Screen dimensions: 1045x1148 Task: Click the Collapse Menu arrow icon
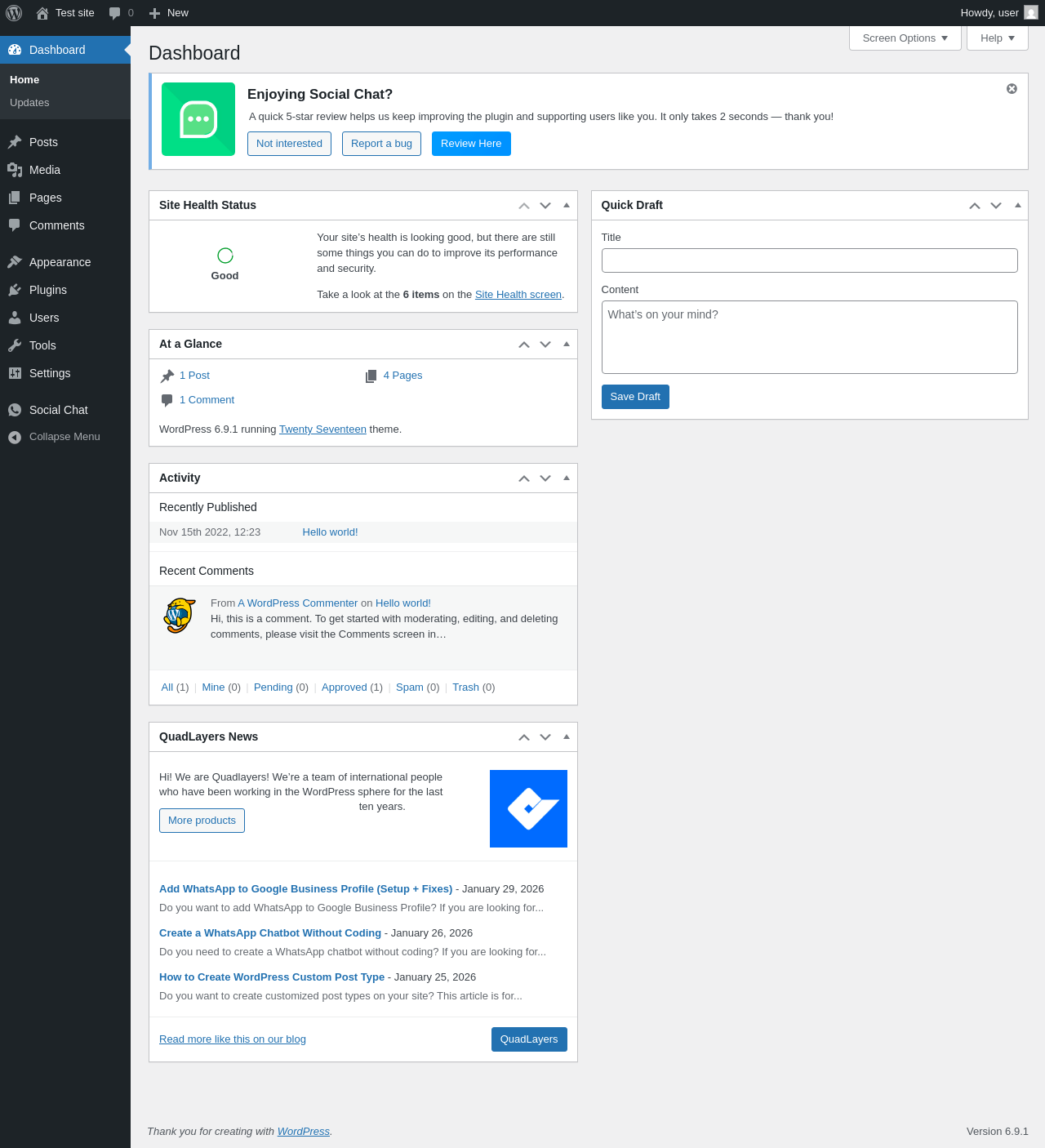pos(15,437)
